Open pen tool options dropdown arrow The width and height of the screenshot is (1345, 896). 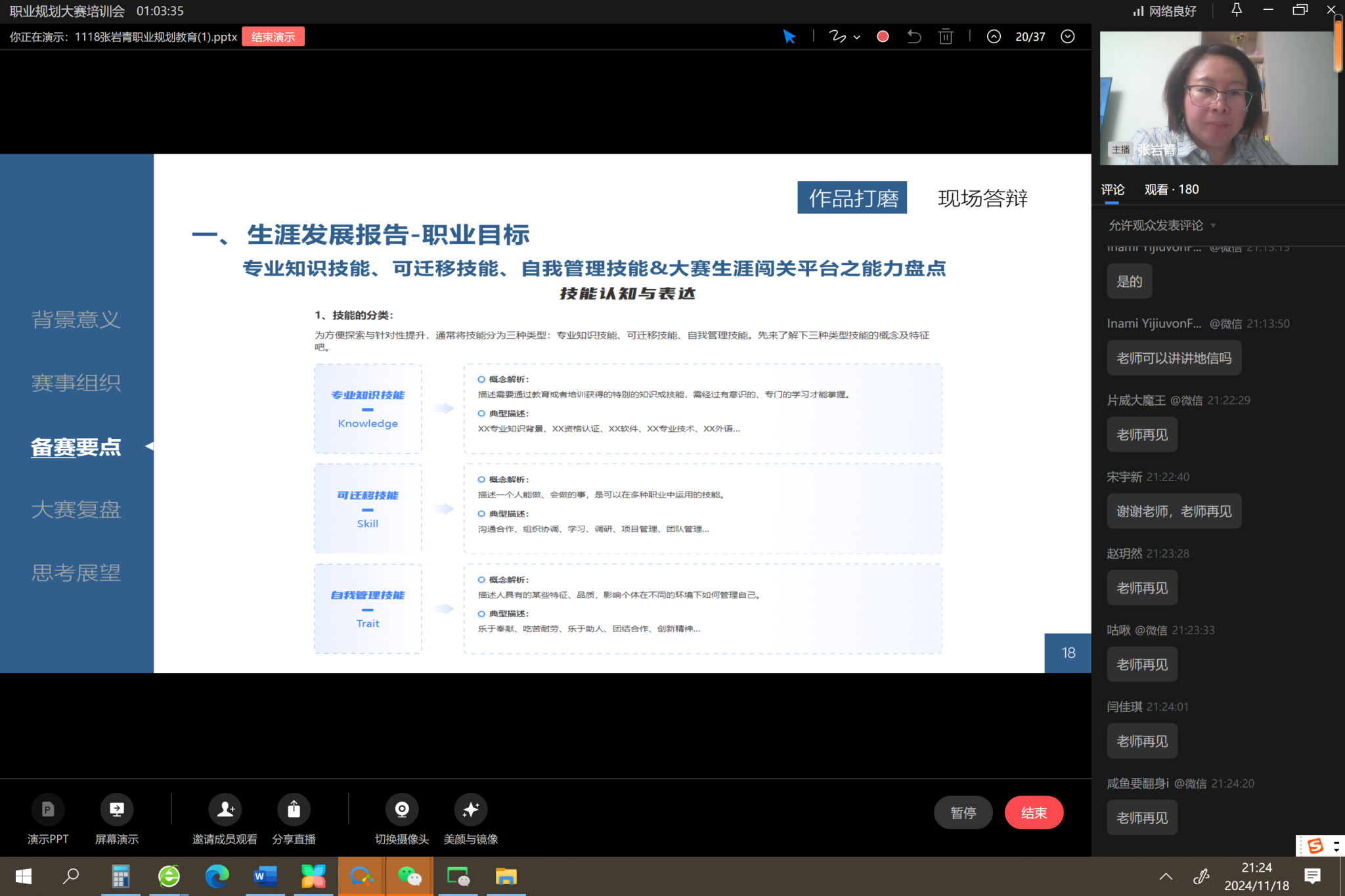click(857, 37)
